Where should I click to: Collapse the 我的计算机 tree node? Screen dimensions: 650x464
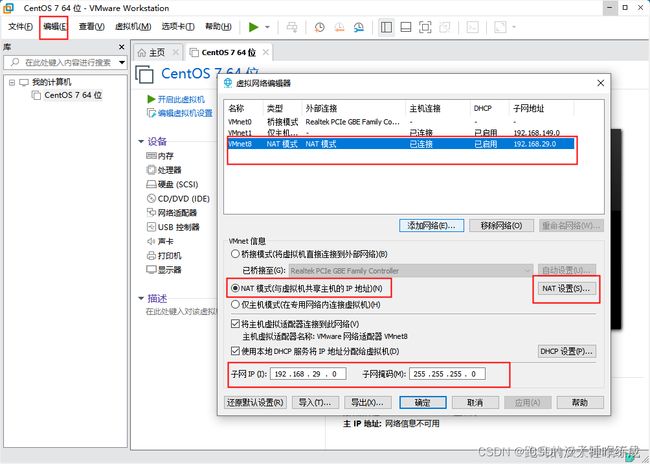point(12,83)
